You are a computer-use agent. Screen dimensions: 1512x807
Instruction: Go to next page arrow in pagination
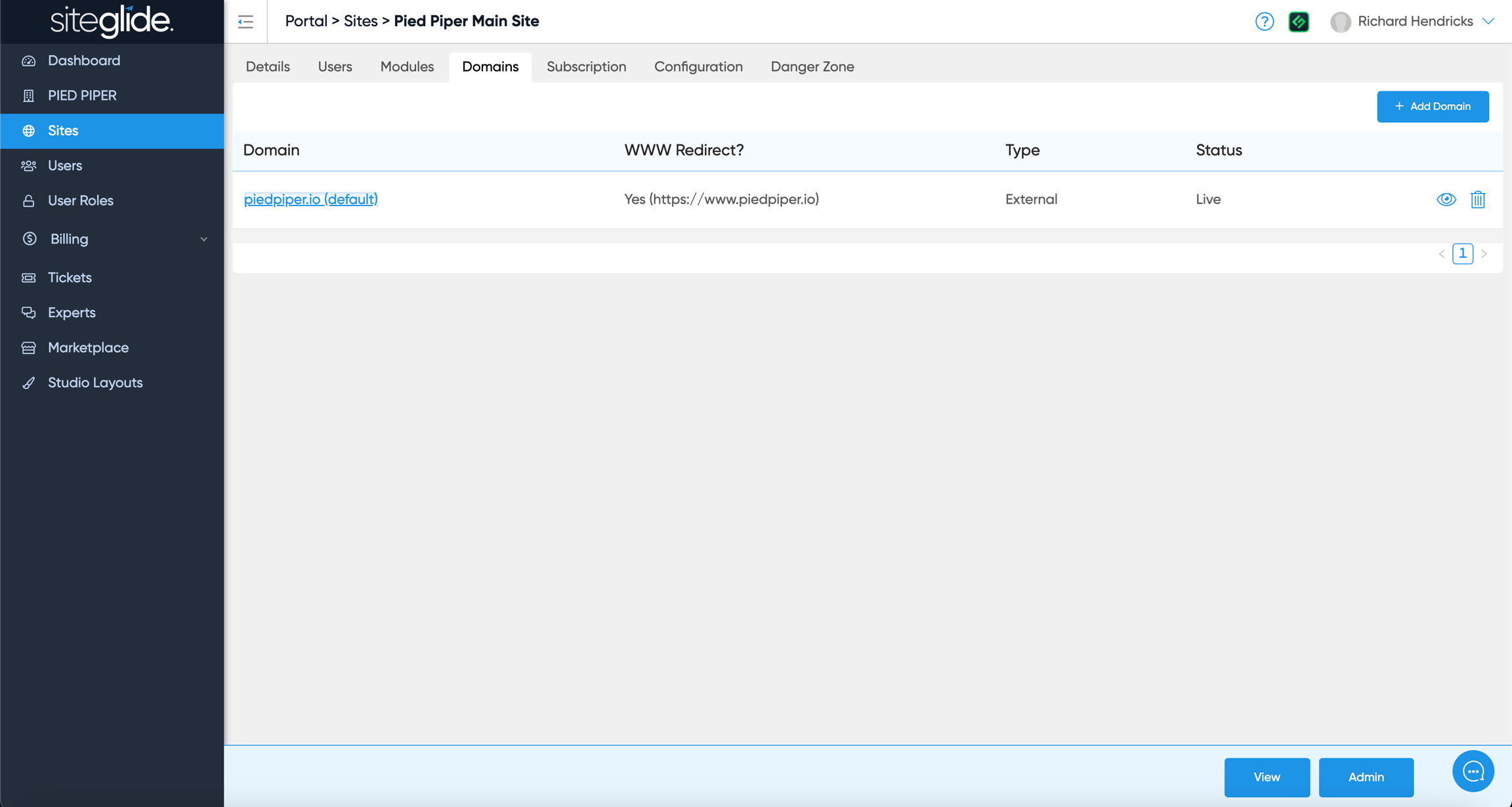click(x=1484, y=253)
